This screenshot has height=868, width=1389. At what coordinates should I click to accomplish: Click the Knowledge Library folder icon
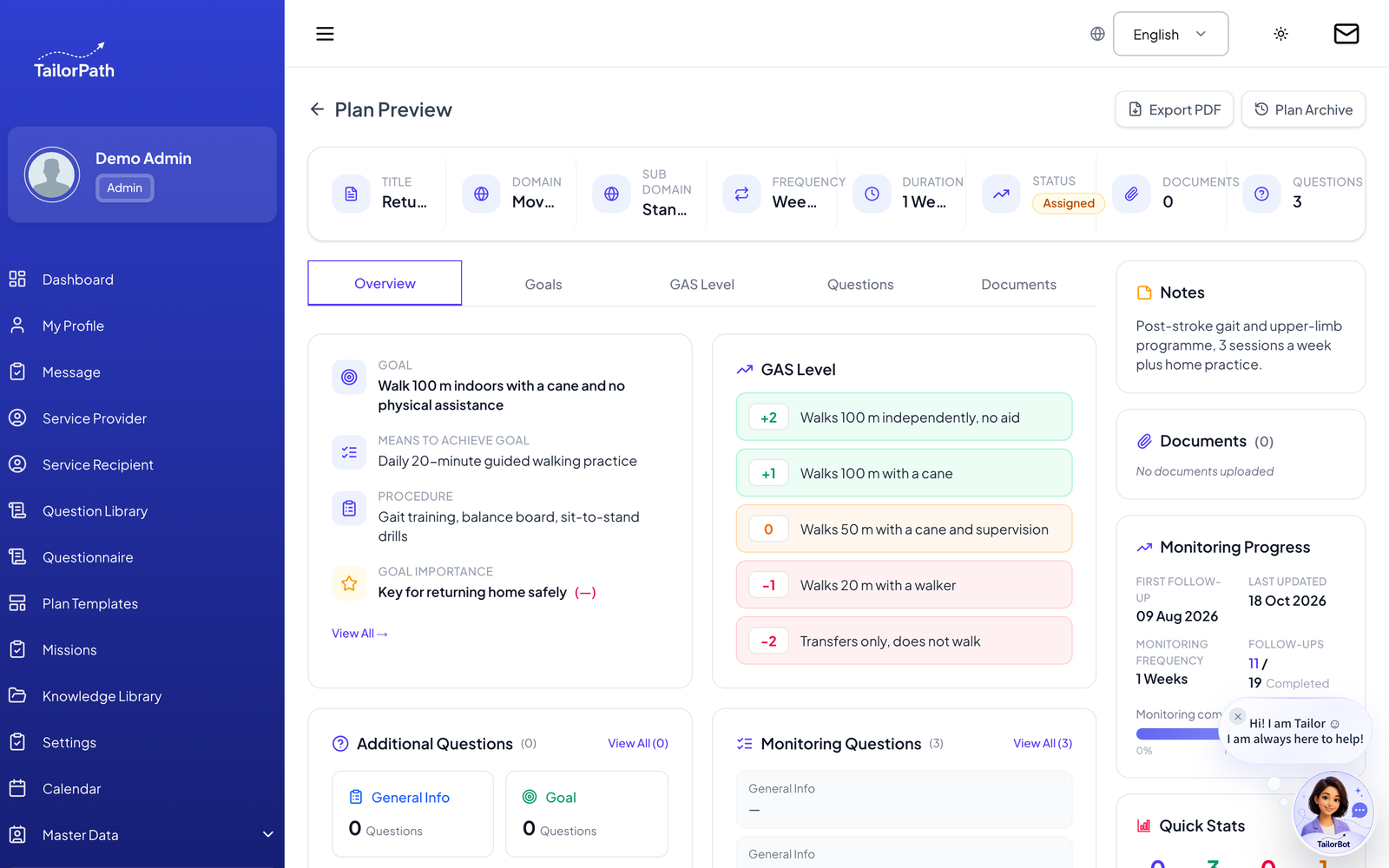(x=17, y=696)
